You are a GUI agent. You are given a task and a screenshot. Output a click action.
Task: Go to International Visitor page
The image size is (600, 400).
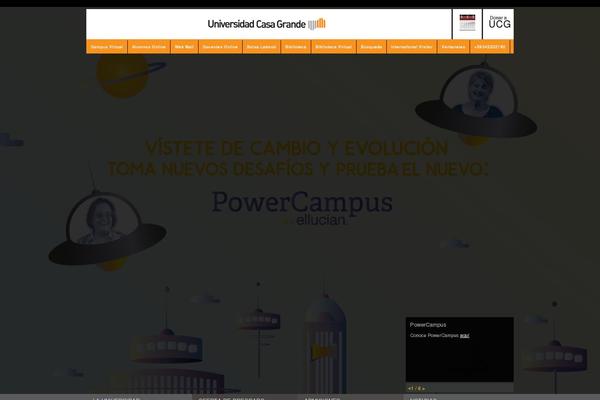[x=412, y=47]
